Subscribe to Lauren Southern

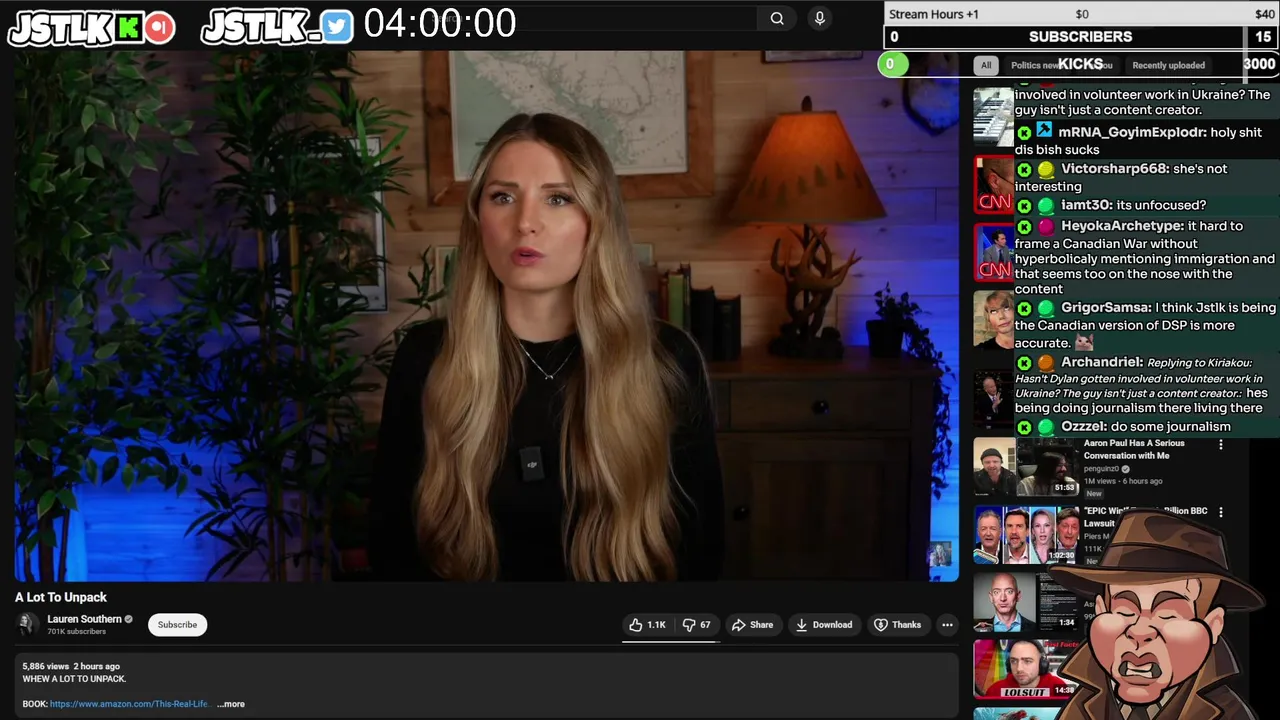[177, 625]
